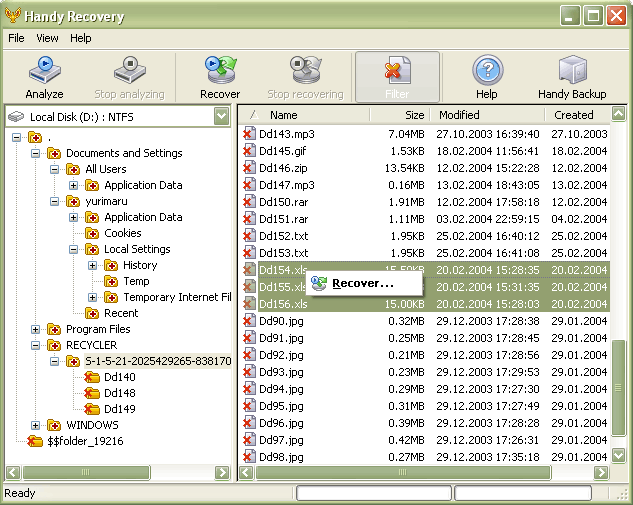Viewport: 633px width, 505px height.
Task: Click the Recover toolbar icon
Action: coord(220,71)
